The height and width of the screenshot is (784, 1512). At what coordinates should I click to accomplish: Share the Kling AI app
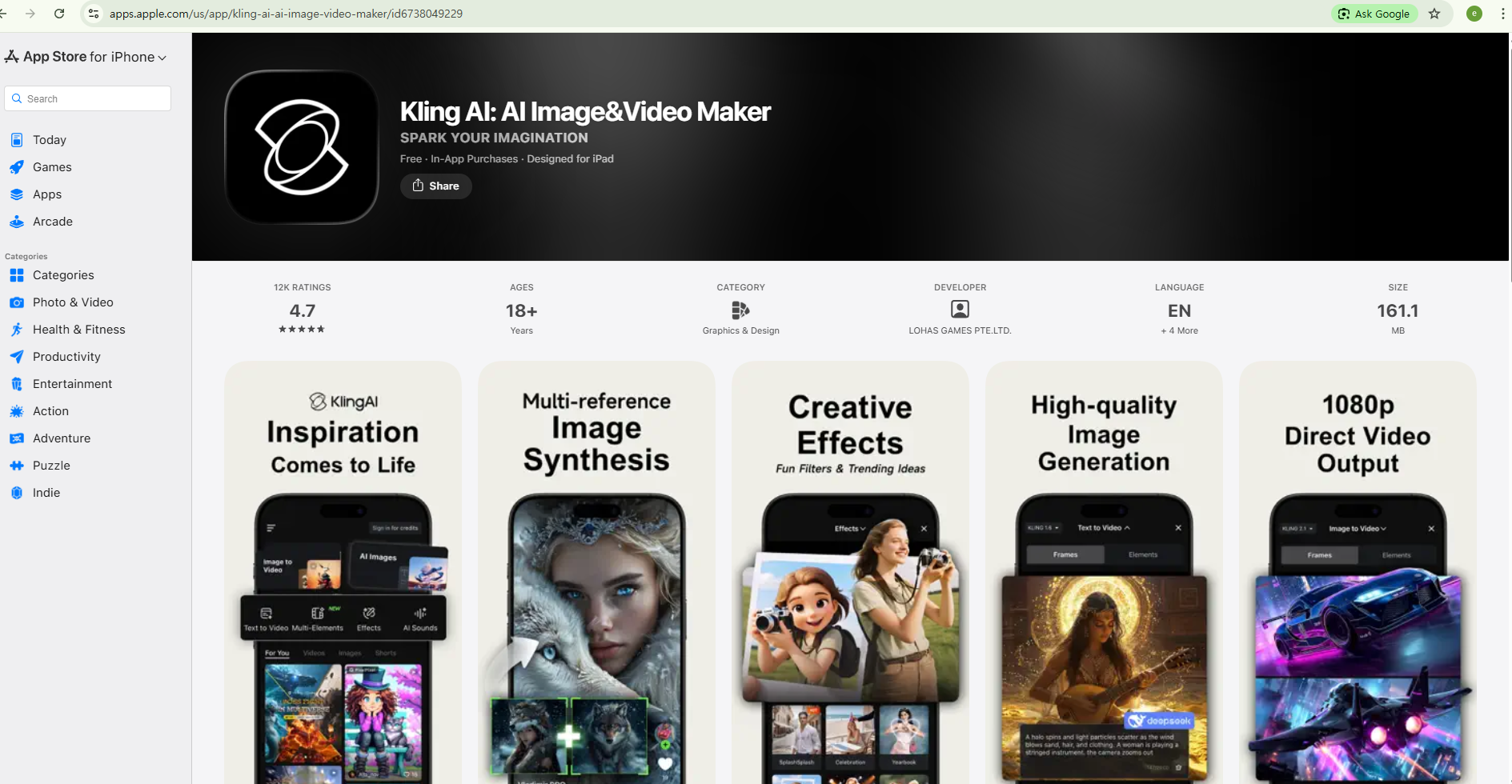tap(435, 186)
